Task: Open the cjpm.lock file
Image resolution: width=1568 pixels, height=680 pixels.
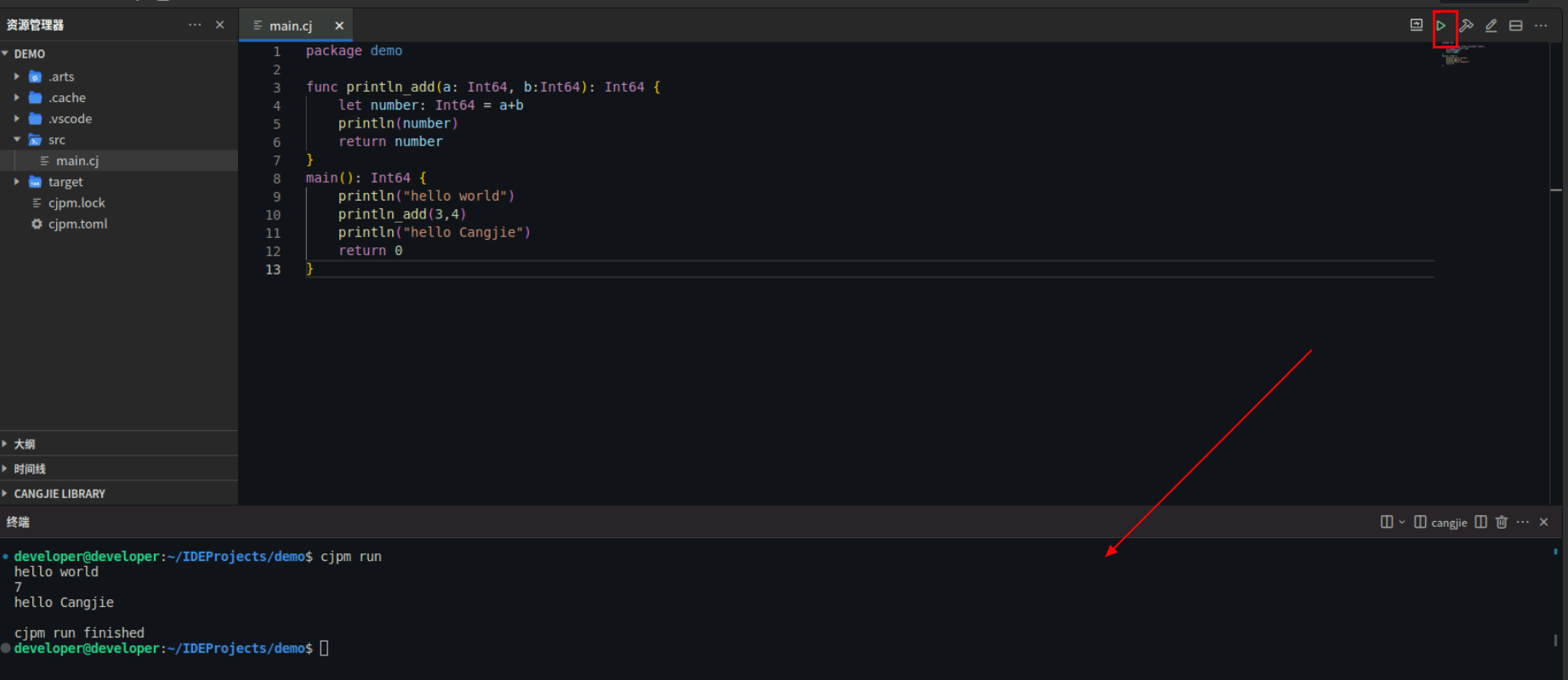Action: [x=77, y=203]
